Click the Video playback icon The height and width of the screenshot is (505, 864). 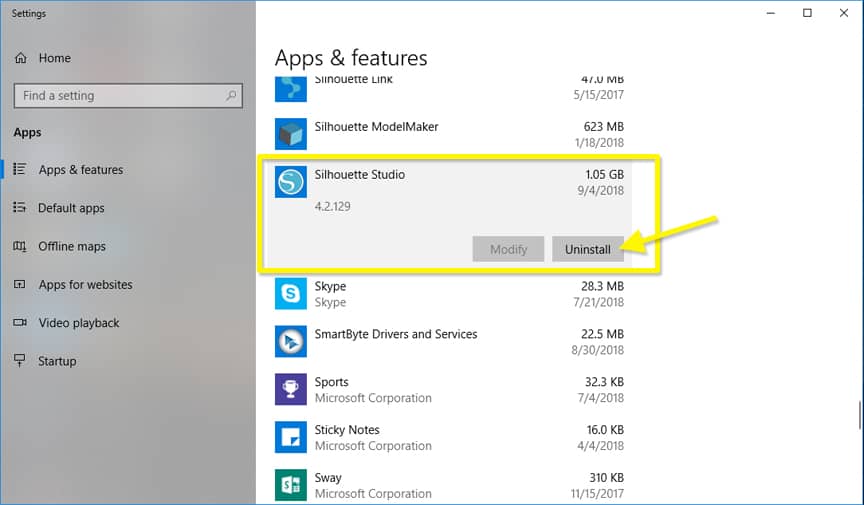tap(20, 323)
